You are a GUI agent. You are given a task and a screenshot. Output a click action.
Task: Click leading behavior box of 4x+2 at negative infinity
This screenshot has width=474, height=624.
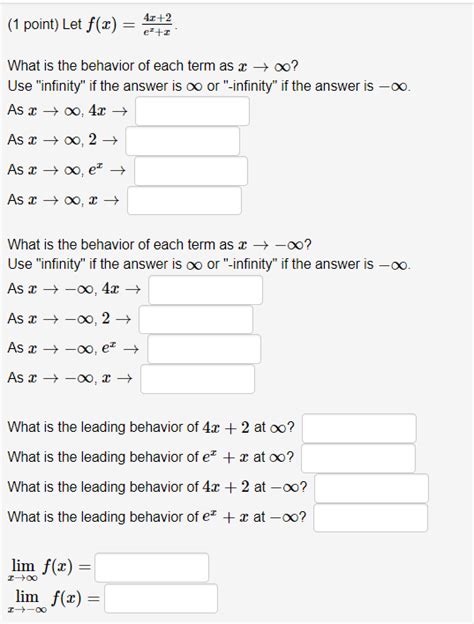pyautogui.click(x=372, y=488)
